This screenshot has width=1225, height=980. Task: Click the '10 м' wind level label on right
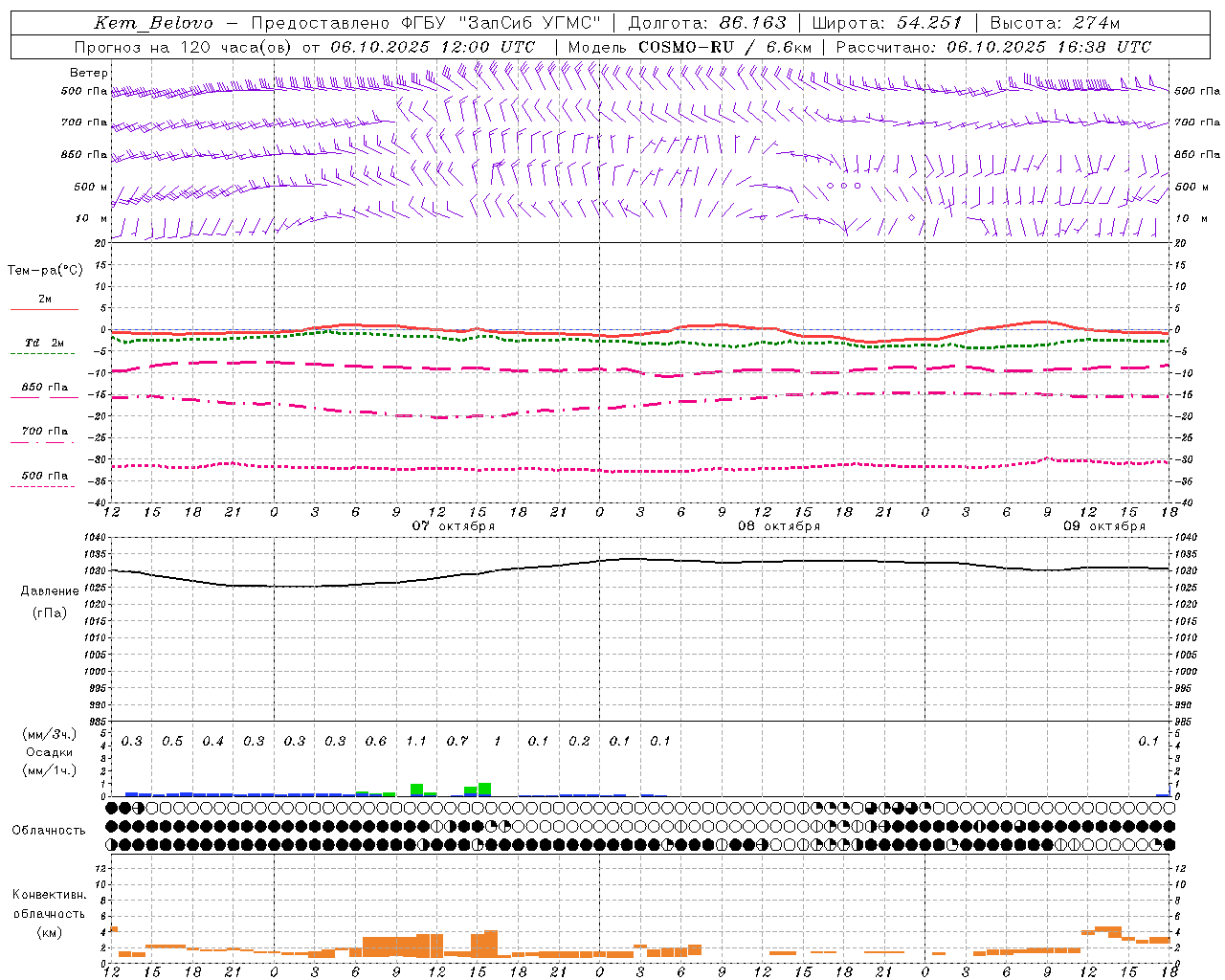click(x=1191, y=219)
